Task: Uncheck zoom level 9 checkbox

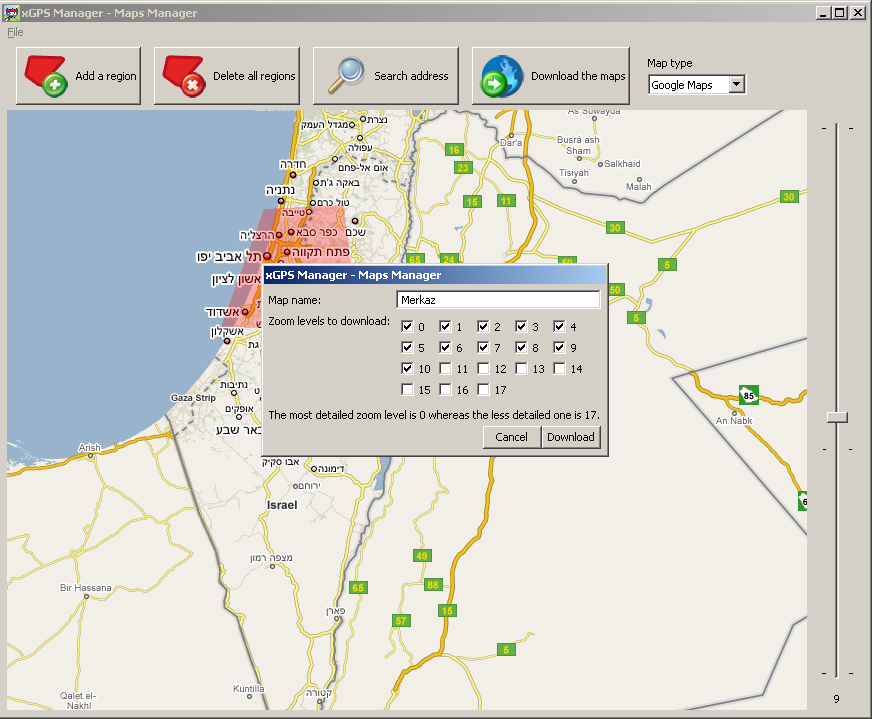Action: tap(559, 348)
